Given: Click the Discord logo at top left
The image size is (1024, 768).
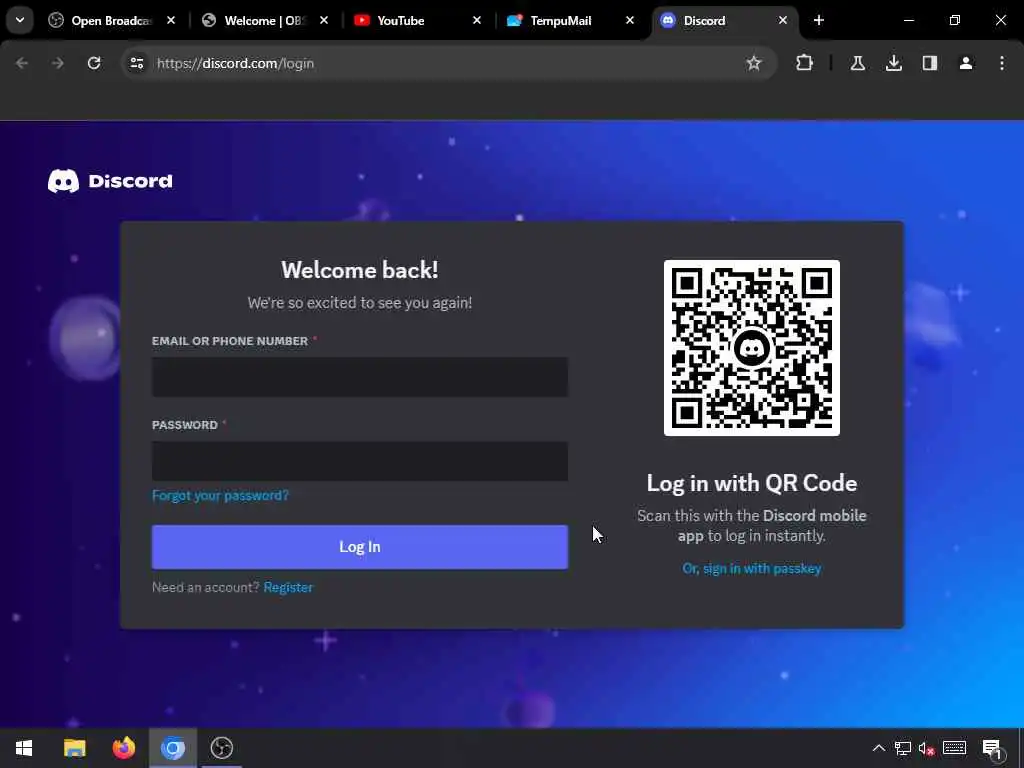Looking at the screenshot, I should pos(110,181).
